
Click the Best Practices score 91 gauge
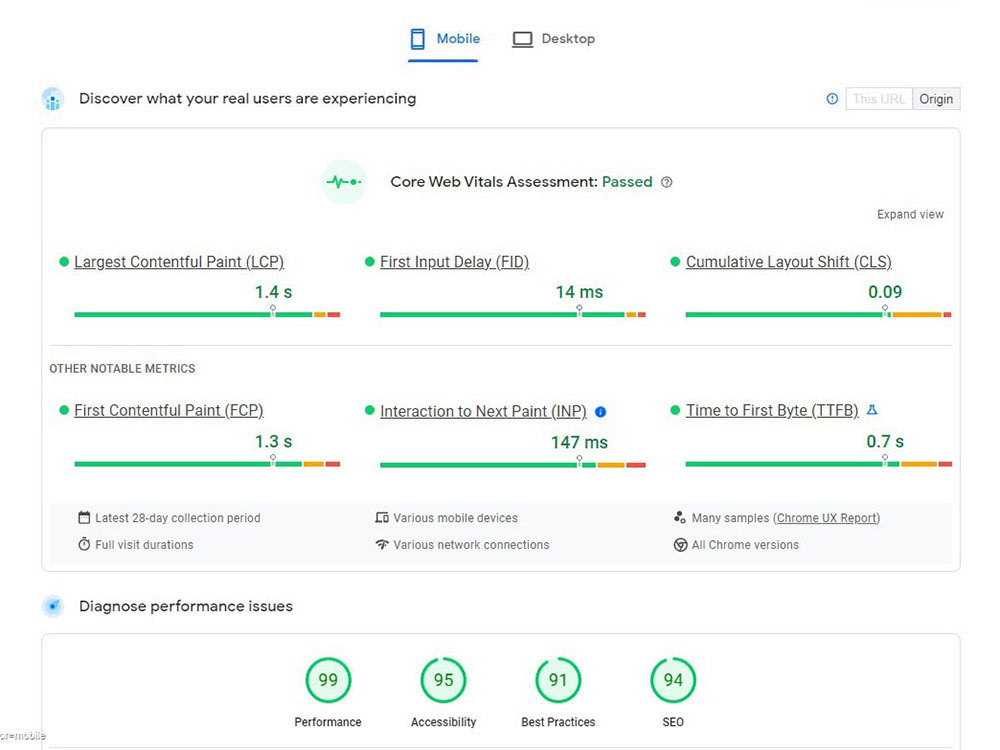(558, 680)
